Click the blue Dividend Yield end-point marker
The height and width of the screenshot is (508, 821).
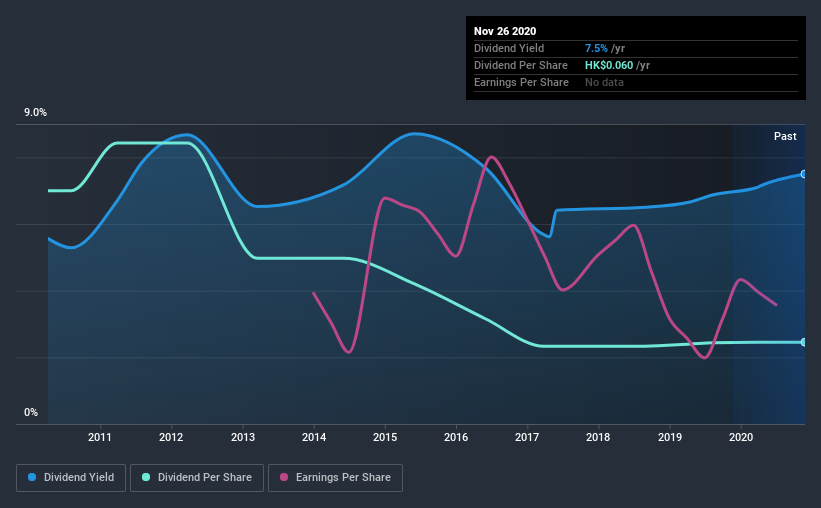click(x=804, y=174)
